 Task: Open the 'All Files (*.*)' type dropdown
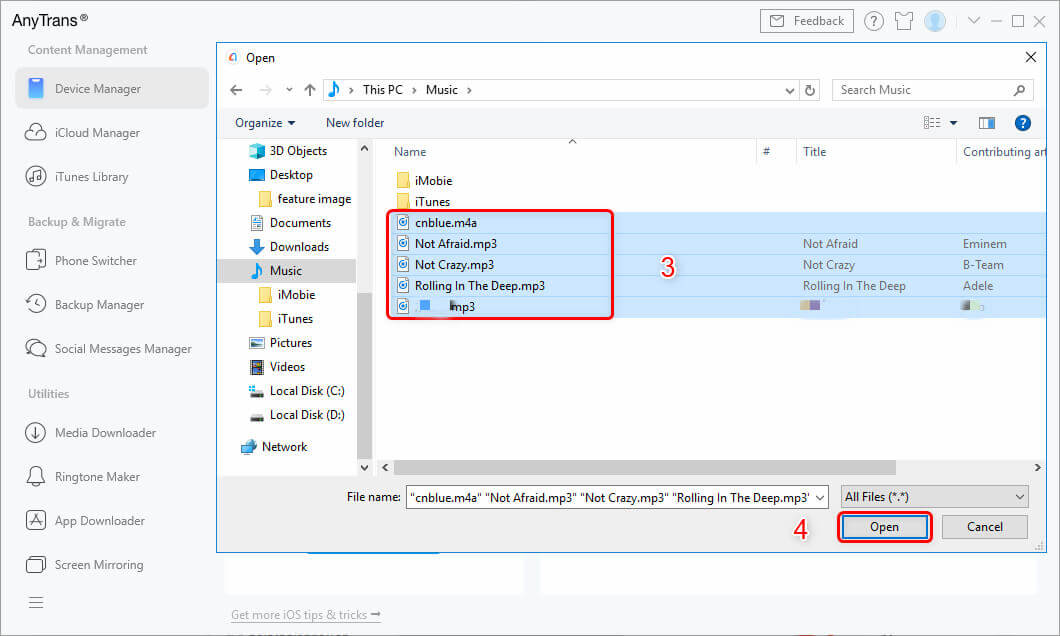[934, 497]
